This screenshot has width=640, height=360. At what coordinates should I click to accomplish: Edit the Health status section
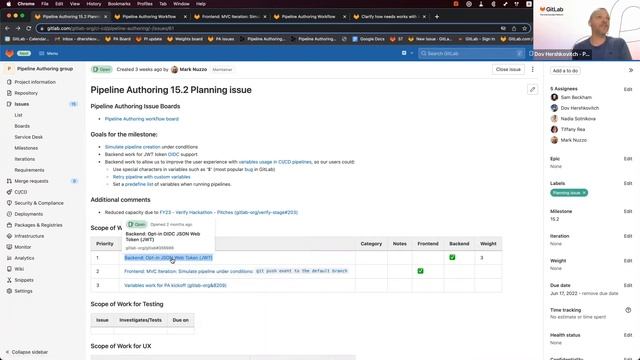(628, 335)
